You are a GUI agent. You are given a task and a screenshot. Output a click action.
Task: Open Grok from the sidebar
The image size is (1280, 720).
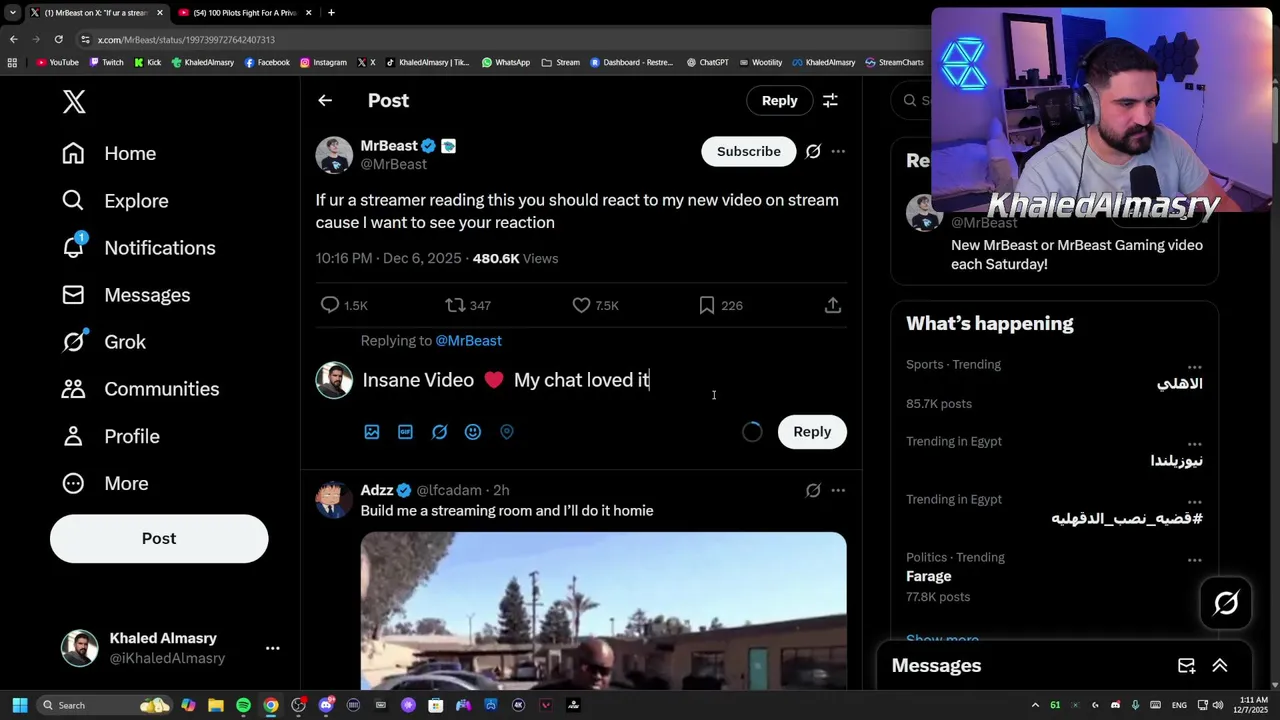[104, 342]
